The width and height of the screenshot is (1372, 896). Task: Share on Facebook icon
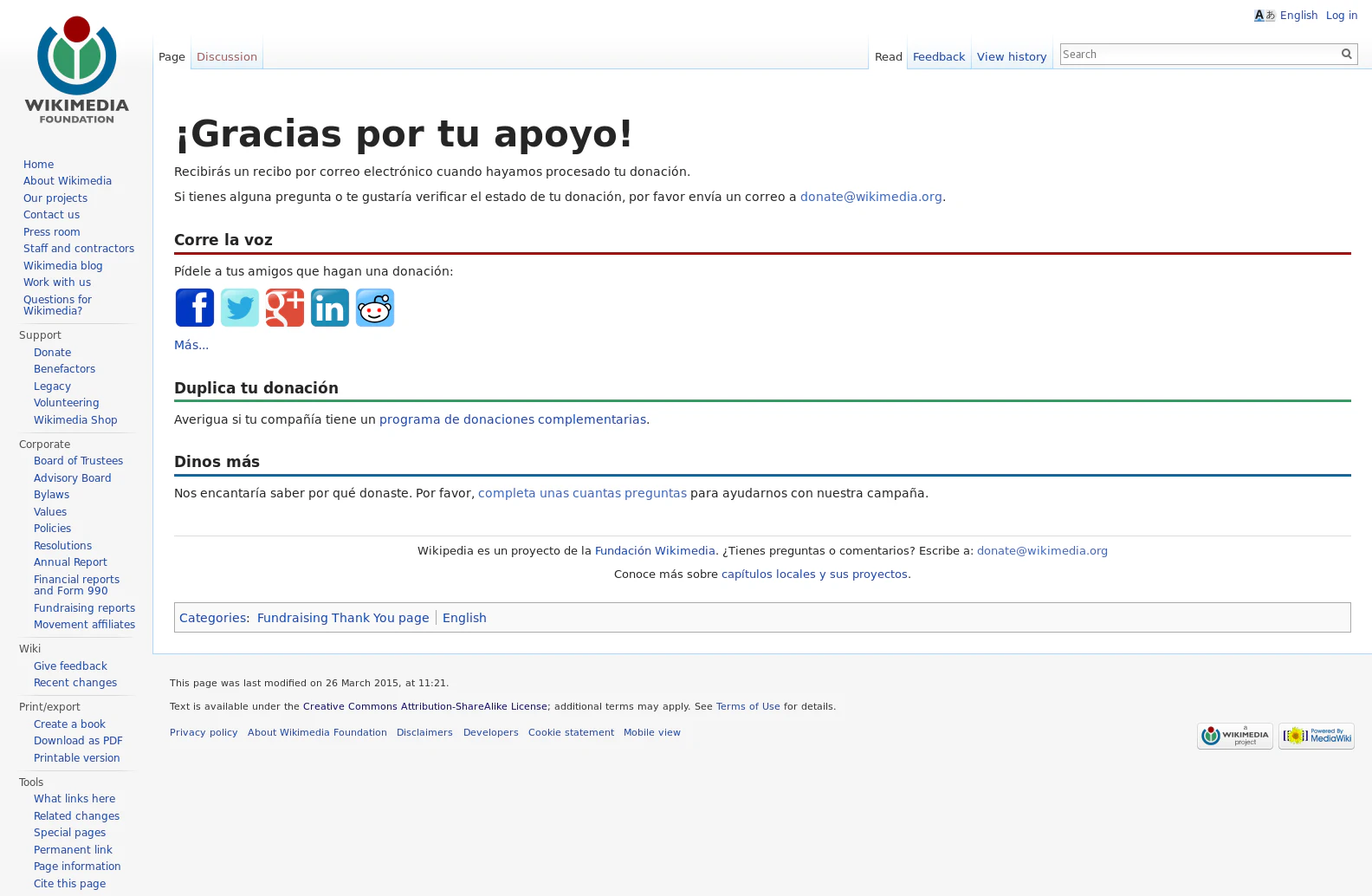click(194, 308)
